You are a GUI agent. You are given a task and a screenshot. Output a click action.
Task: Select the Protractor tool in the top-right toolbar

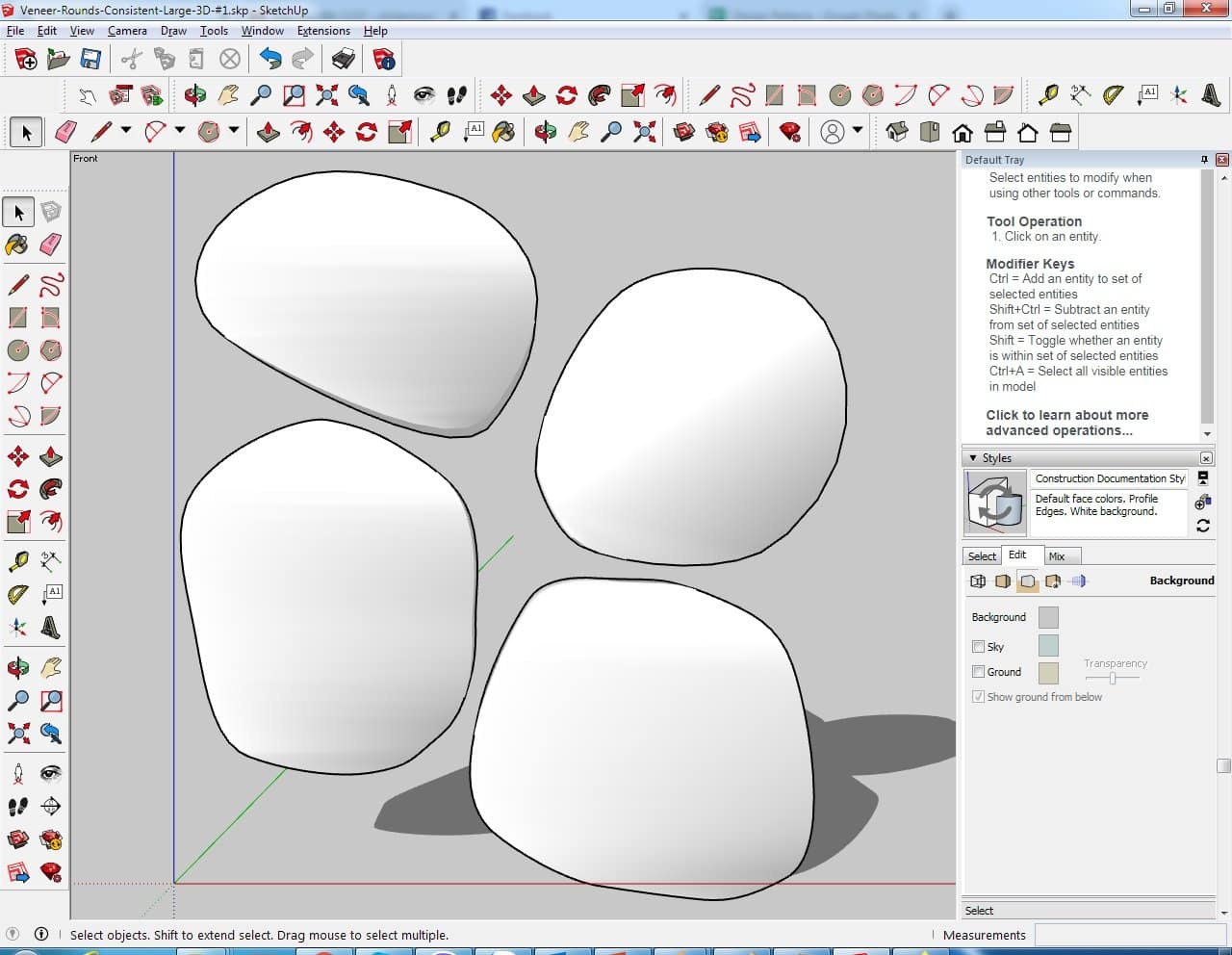tap(1114, 95)
